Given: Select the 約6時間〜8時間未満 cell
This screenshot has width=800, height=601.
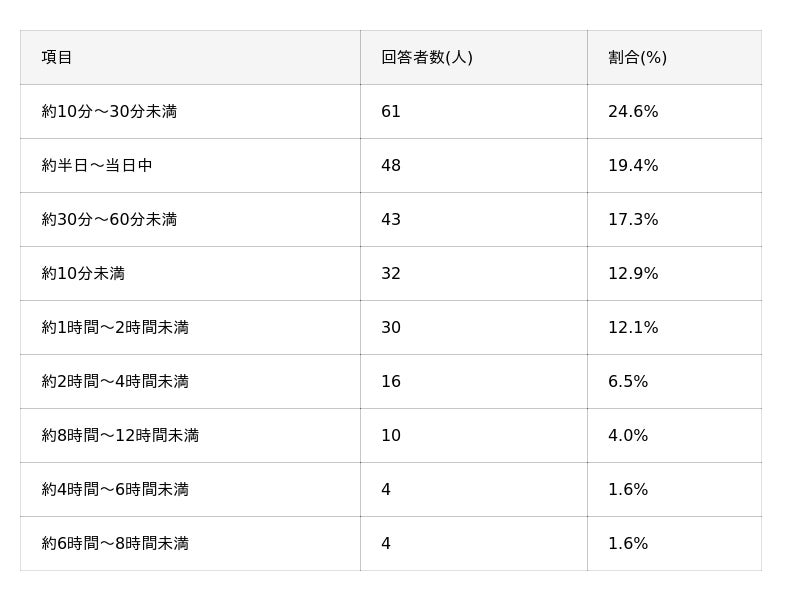Looking at the screenshot, I should (115, 544).
